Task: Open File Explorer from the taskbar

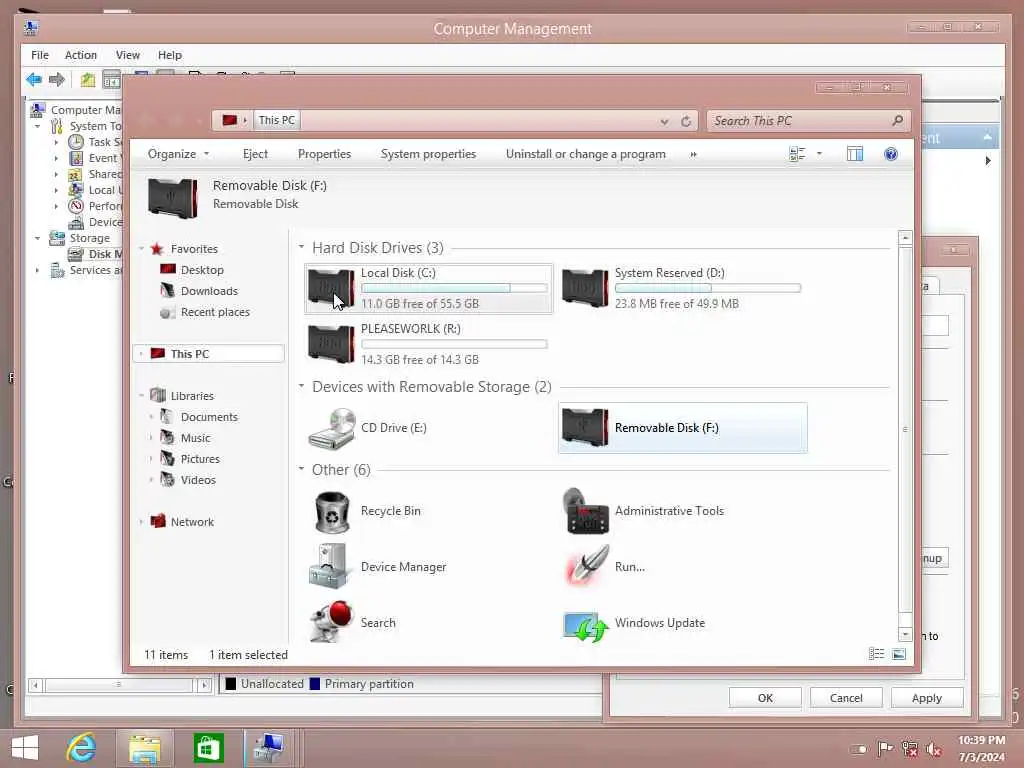Action: tap(144, 748)
